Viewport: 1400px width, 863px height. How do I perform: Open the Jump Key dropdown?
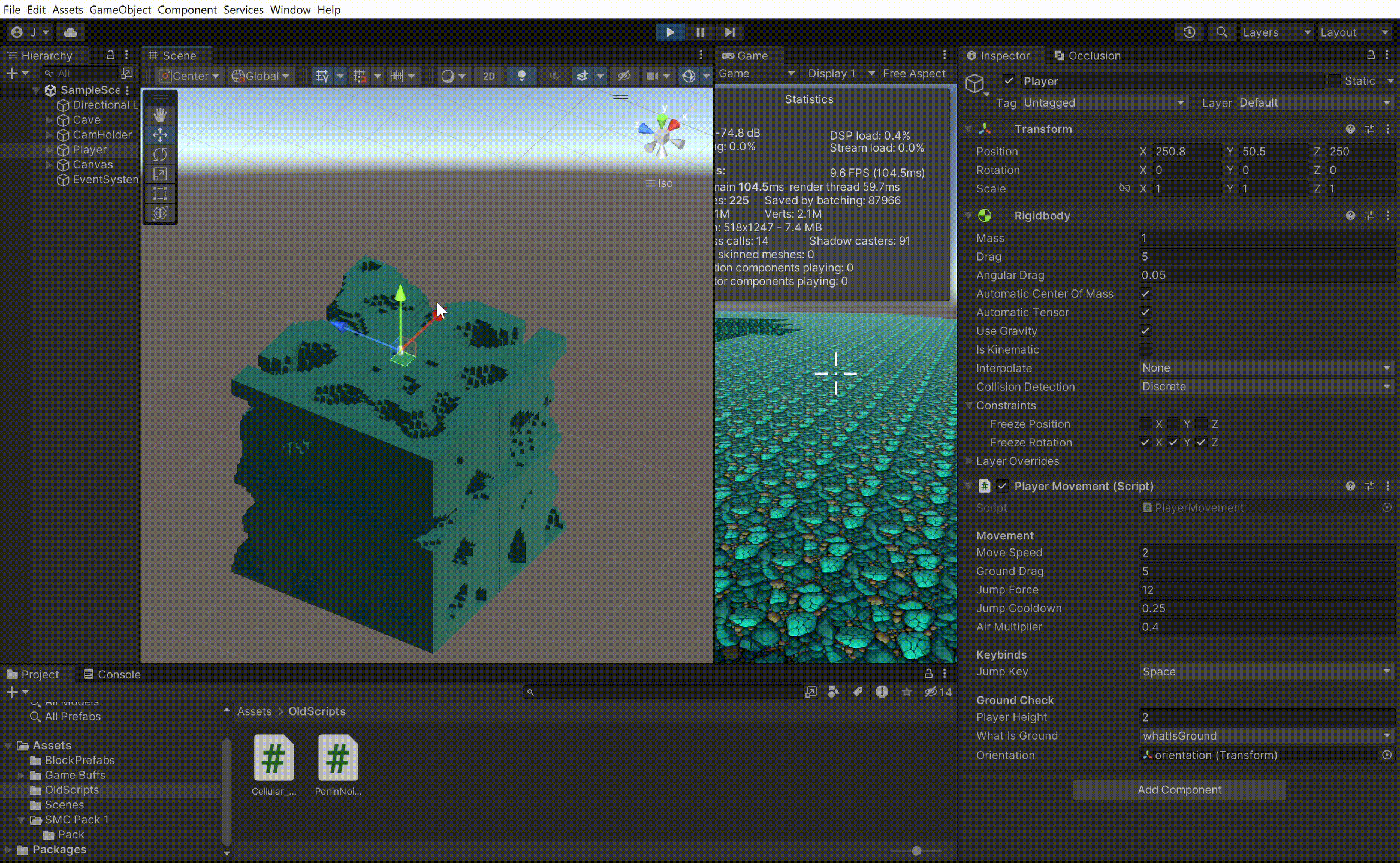[x=1266, y=672]
